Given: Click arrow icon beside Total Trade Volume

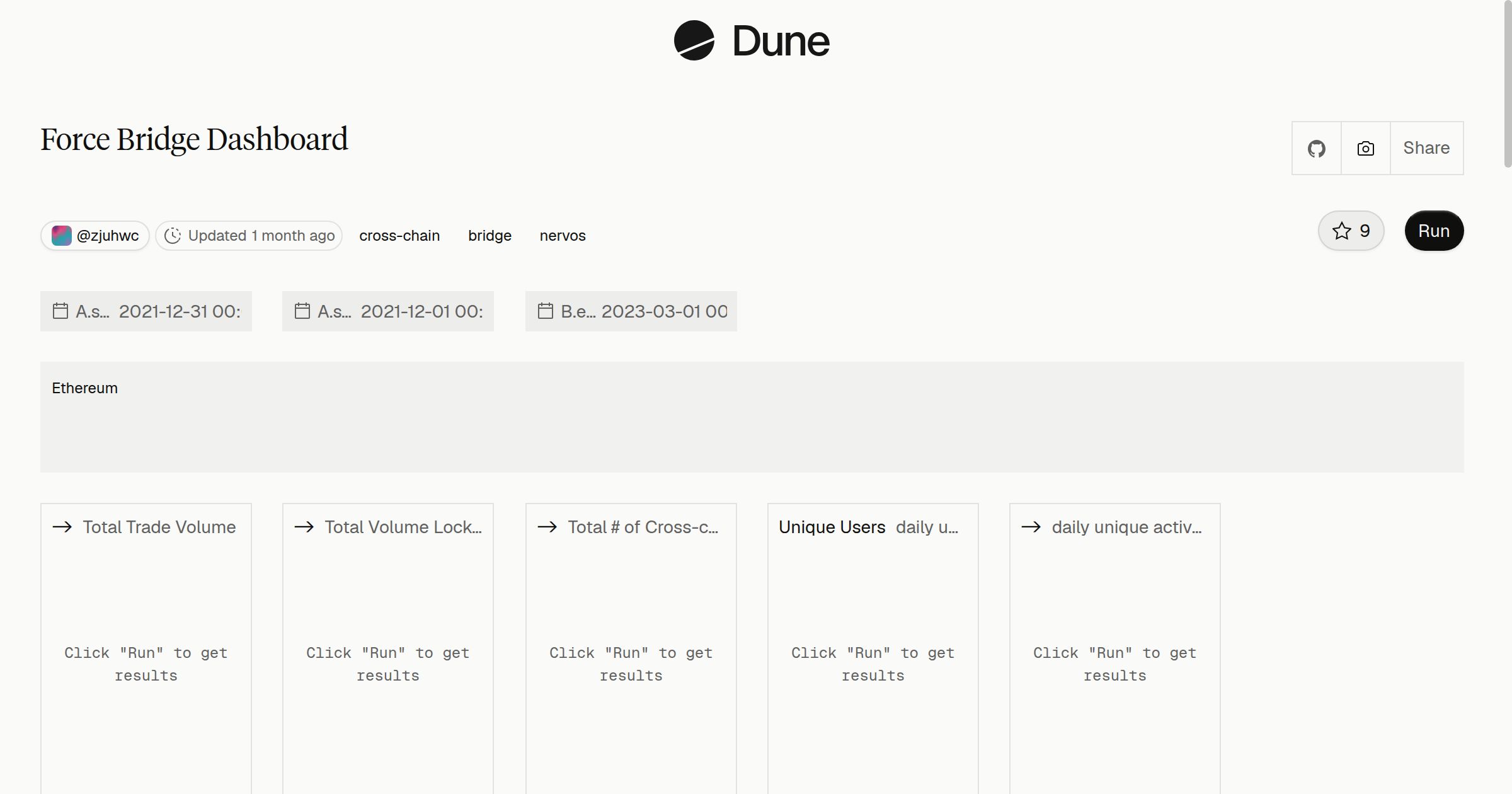Looking at the screenshot, I should [62, 527].
